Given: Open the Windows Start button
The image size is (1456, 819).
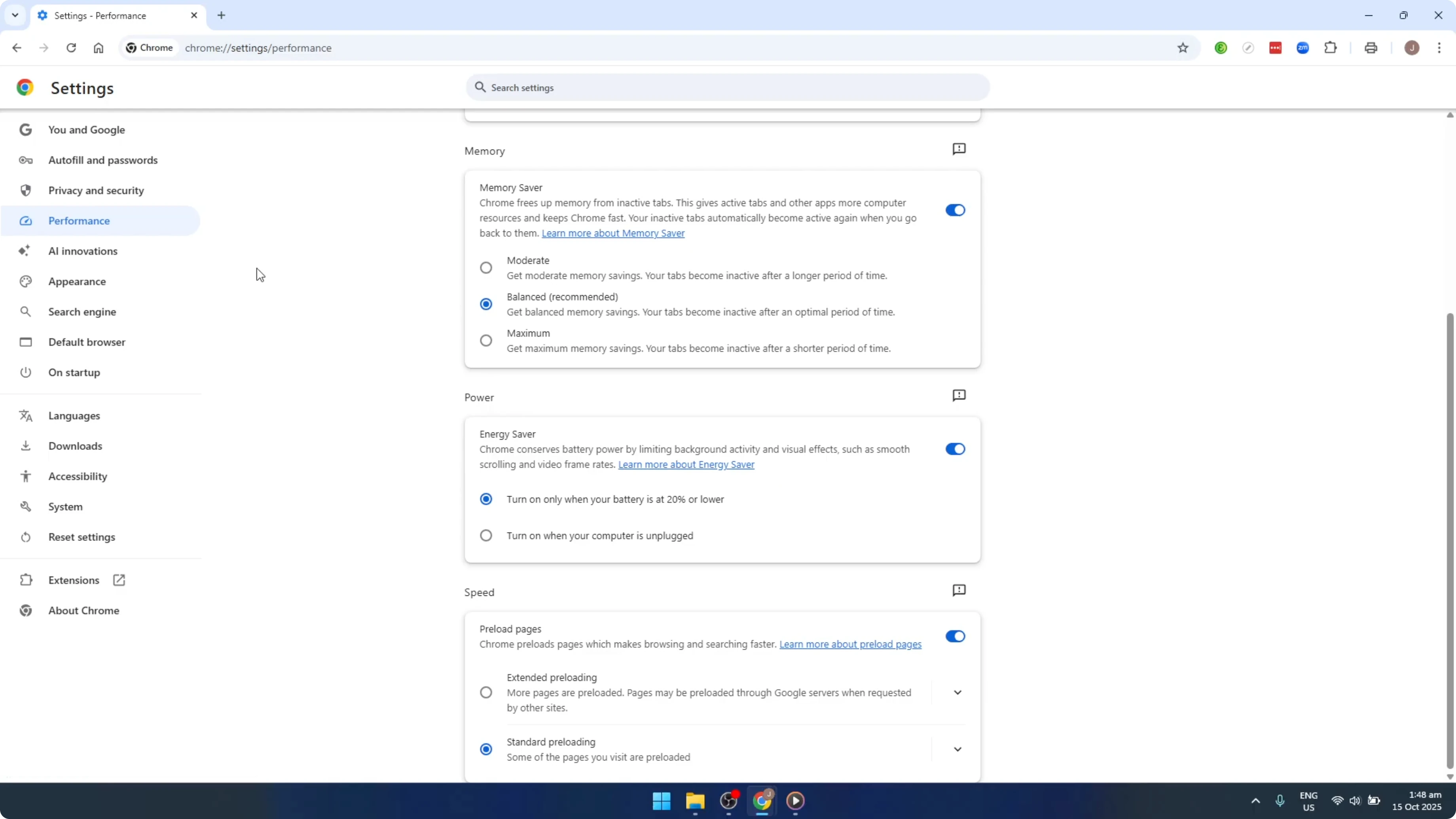Looking at the screenshot, I should click(661, 801).
